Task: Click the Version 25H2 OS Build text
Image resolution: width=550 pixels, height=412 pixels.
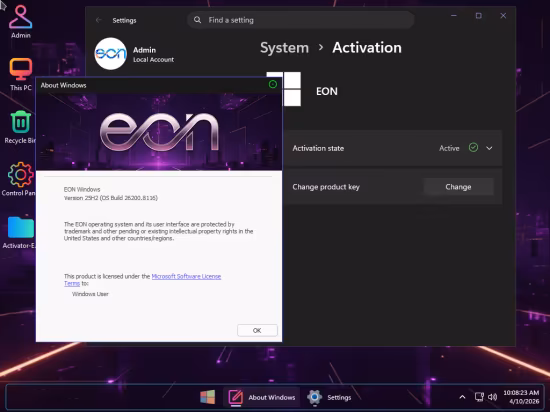Action: click(111, 198)
